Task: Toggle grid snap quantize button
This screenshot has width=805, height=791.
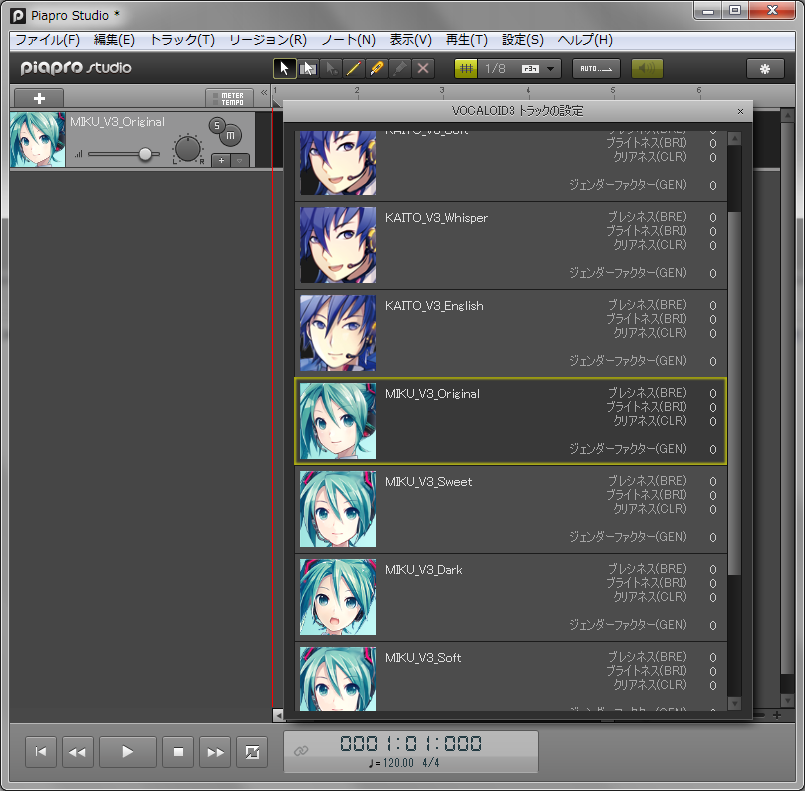Action: click(466, 68)
